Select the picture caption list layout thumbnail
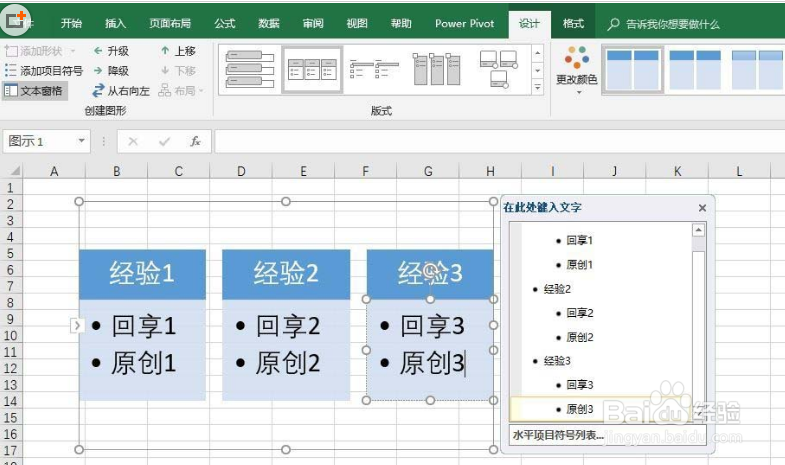The width and height of the screenshot is (785, 465). point(499,70)
